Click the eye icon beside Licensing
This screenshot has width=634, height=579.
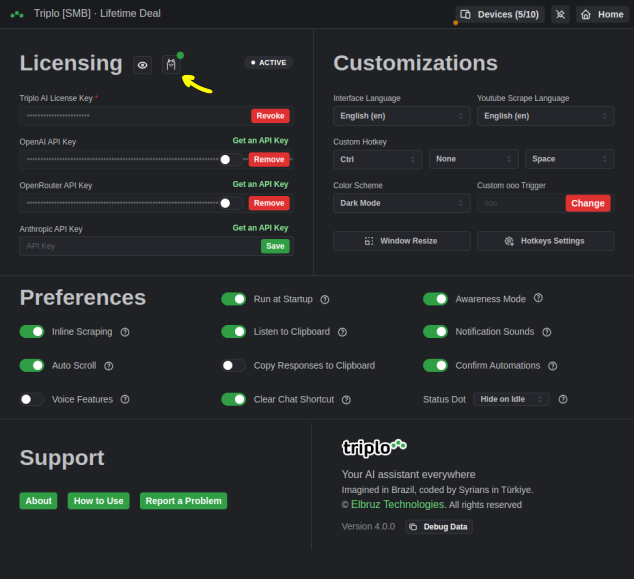tap(143, 65)
